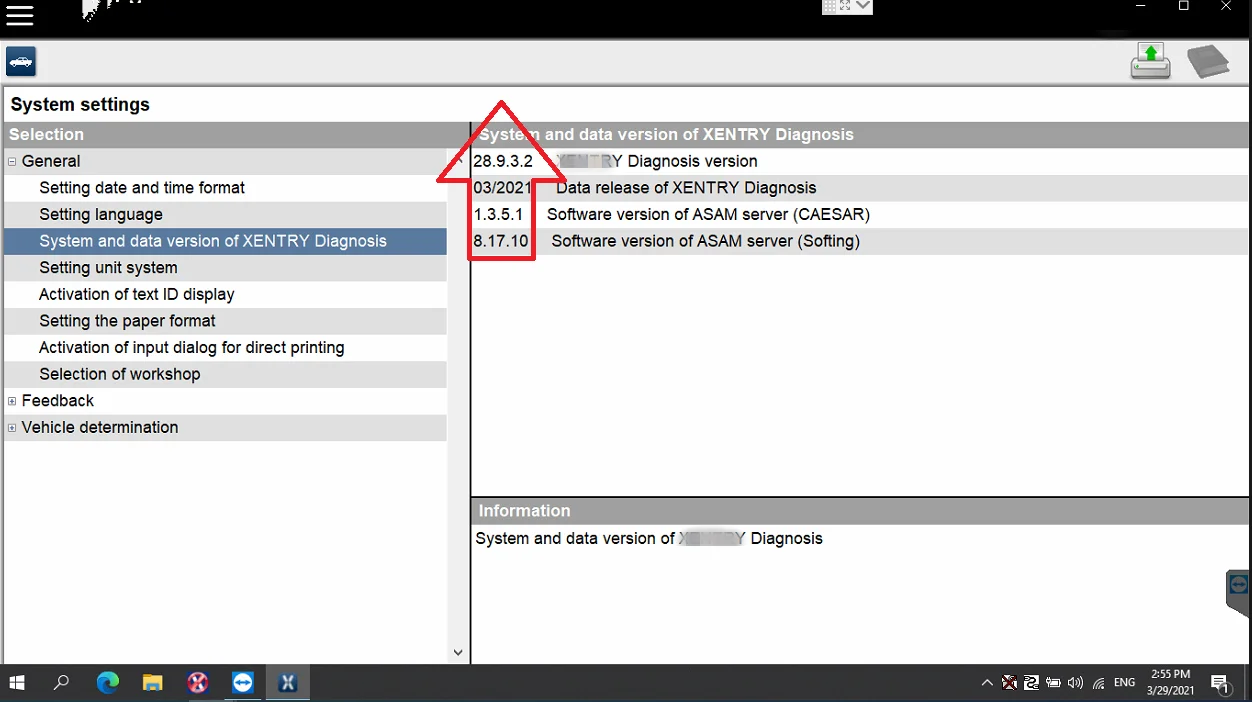Click the network tray icon
The height and width of the screenshot is (702, 1252).
[1099, 683]
